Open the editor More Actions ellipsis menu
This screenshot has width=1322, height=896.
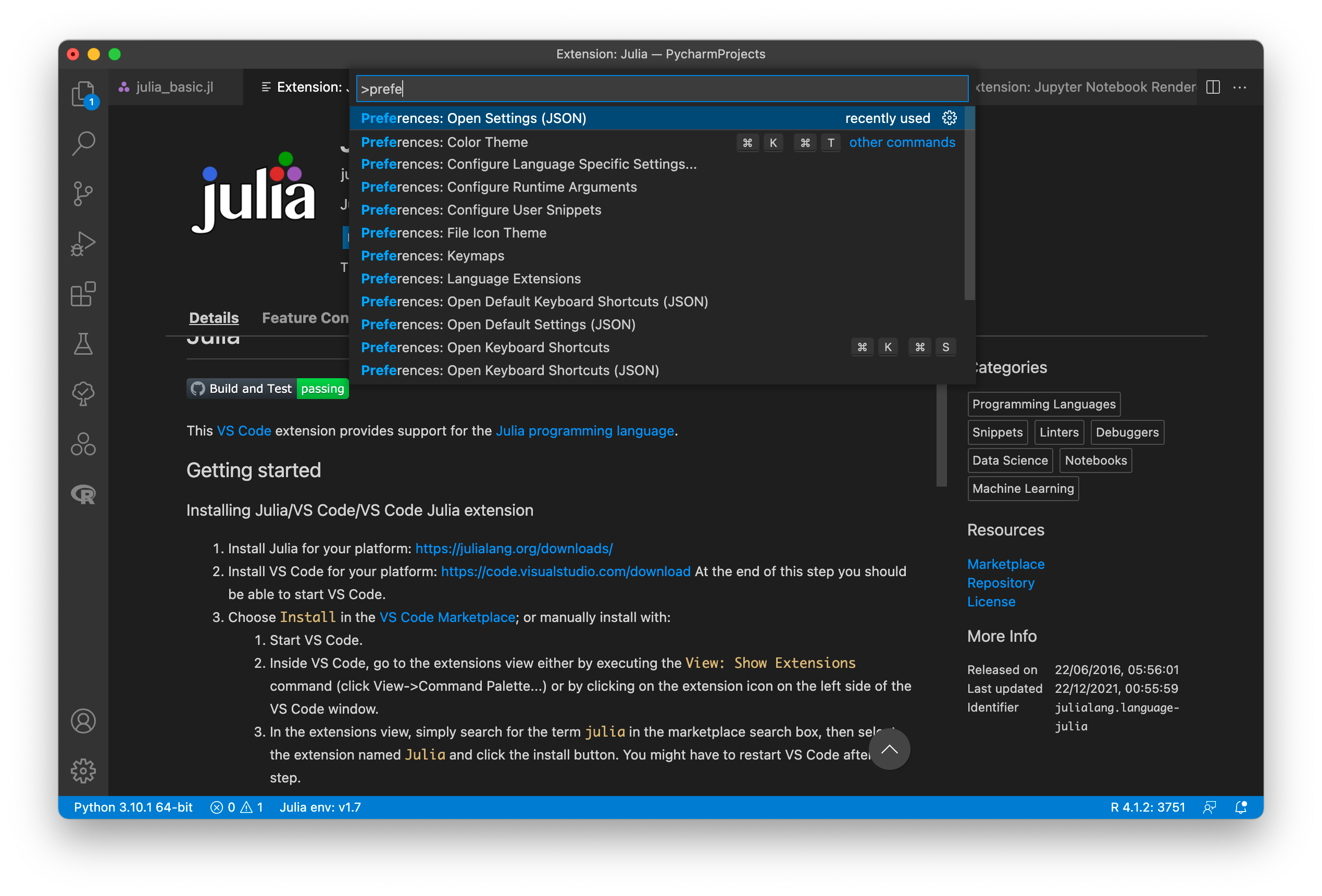point(1240,87)
